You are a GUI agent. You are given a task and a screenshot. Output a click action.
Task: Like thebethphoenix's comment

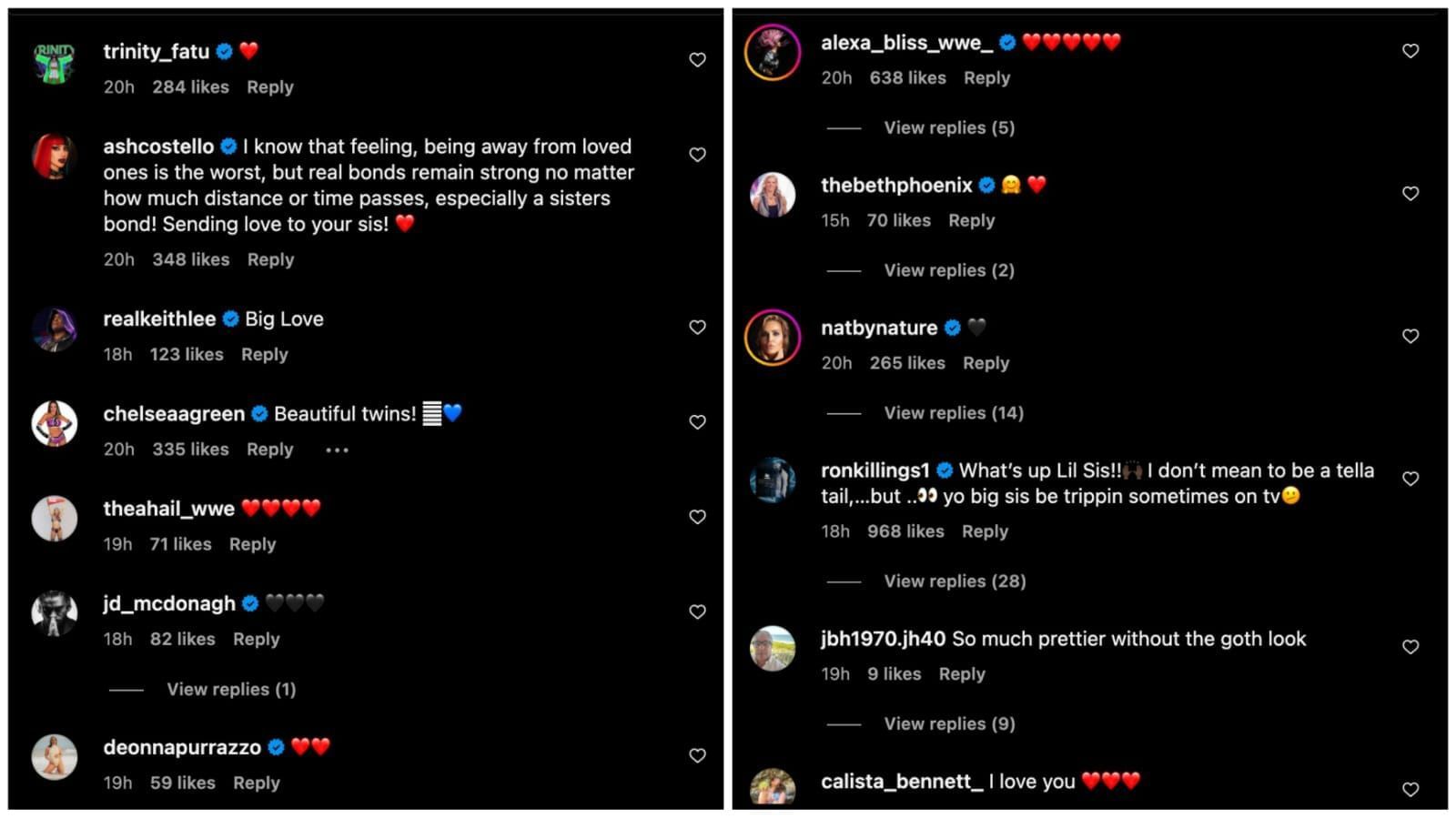coord(1410,193)
